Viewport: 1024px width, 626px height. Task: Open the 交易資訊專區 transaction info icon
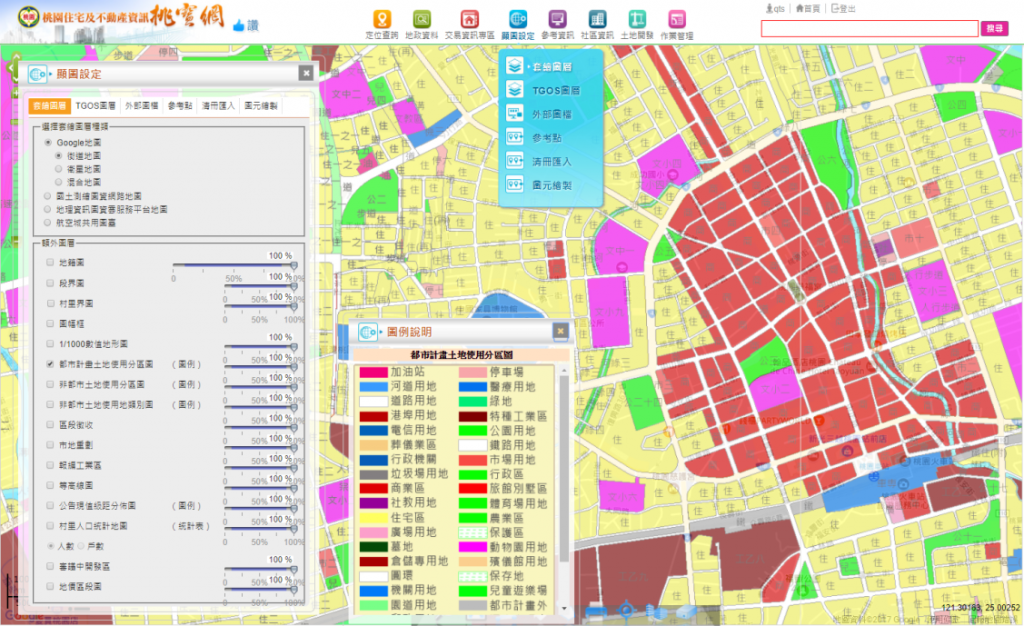click(470, 20)
